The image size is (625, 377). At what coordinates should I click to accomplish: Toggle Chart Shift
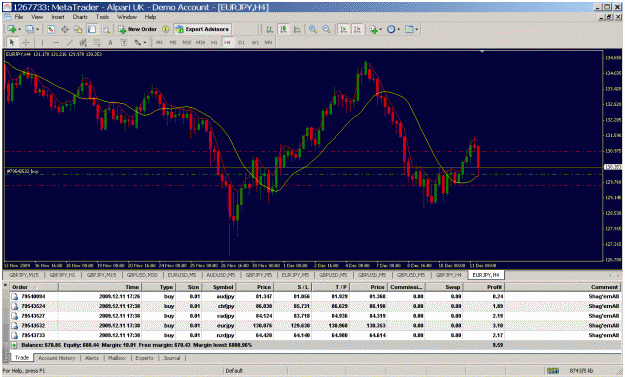[357, 29]
